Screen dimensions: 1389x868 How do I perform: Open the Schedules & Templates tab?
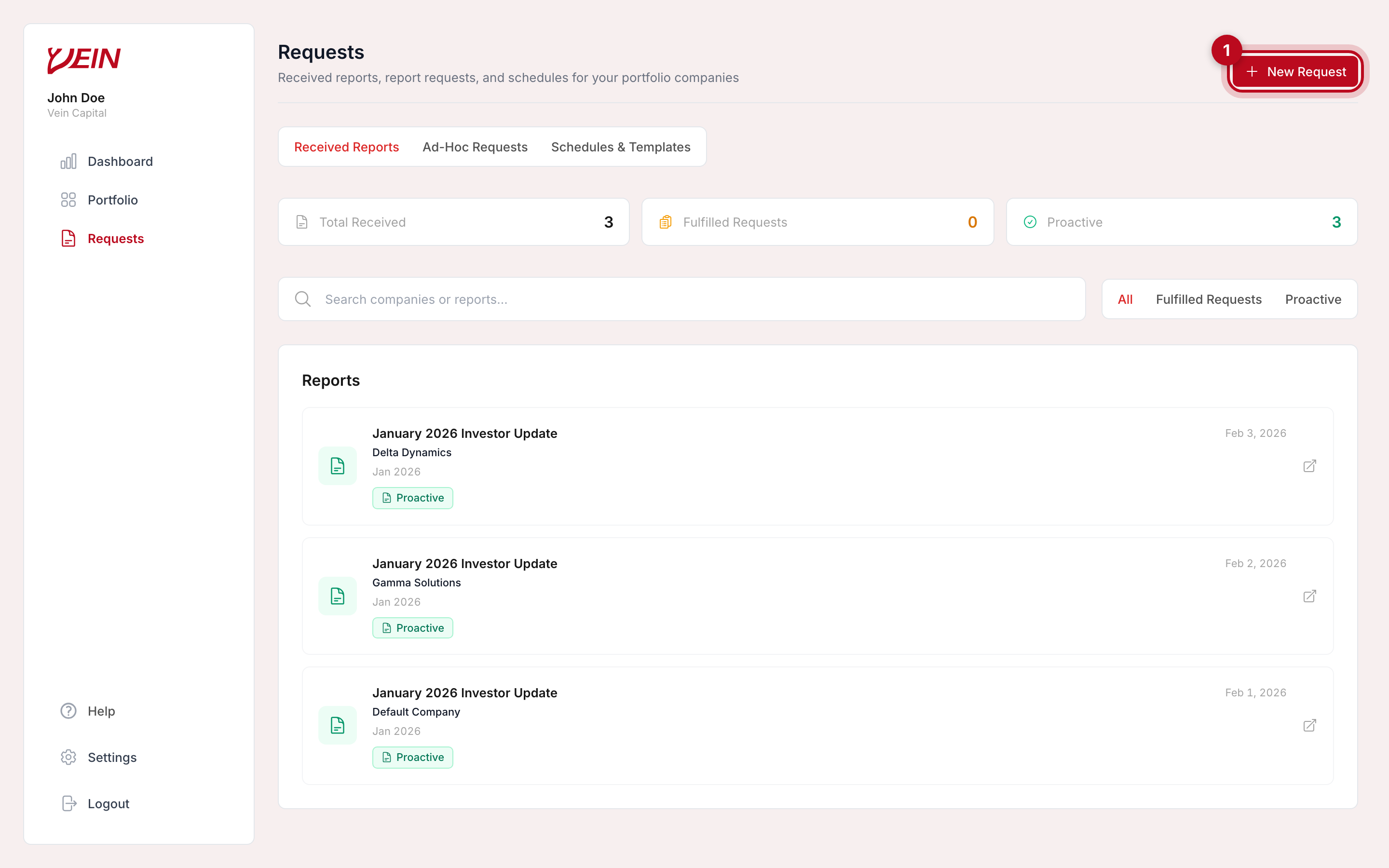(620, 147)
